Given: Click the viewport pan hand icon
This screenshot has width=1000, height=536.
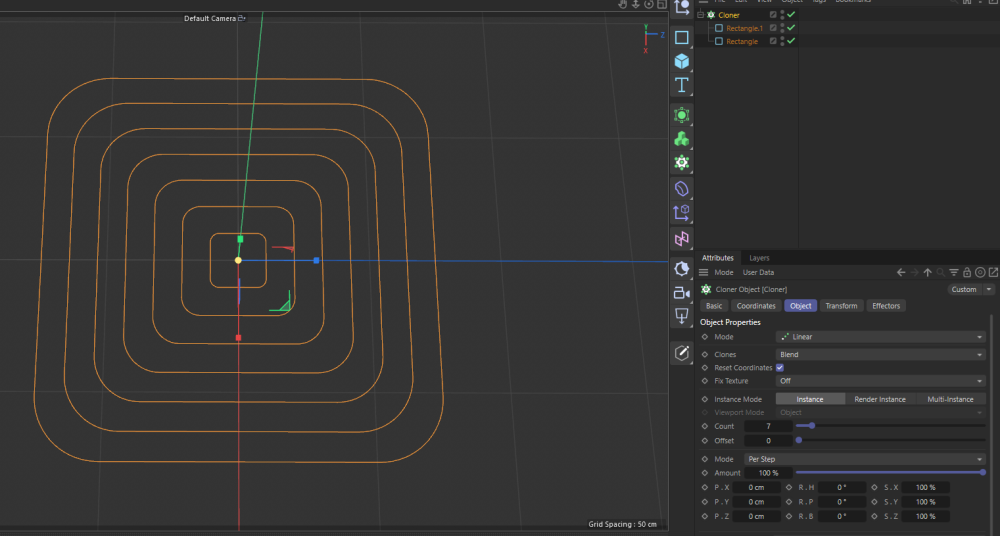Looking at the screenshot, I should click(622, 4).
